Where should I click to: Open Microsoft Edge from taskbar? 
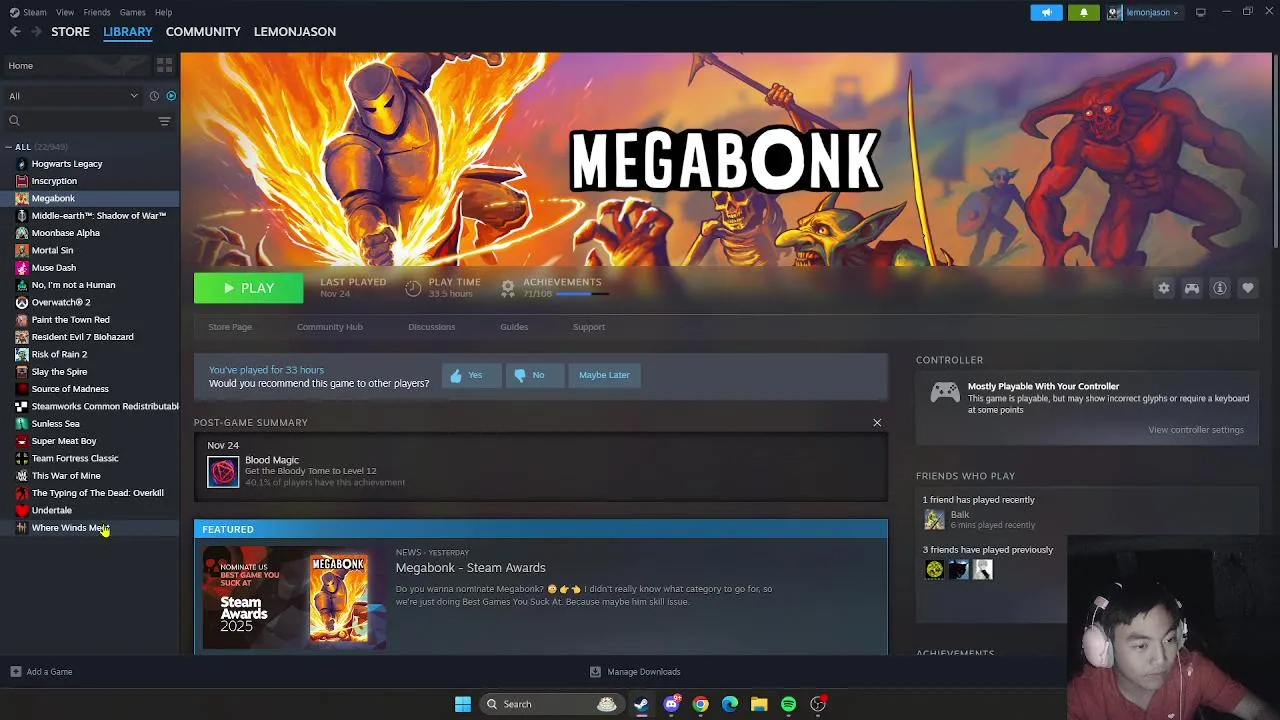click(x=730, y=704)
